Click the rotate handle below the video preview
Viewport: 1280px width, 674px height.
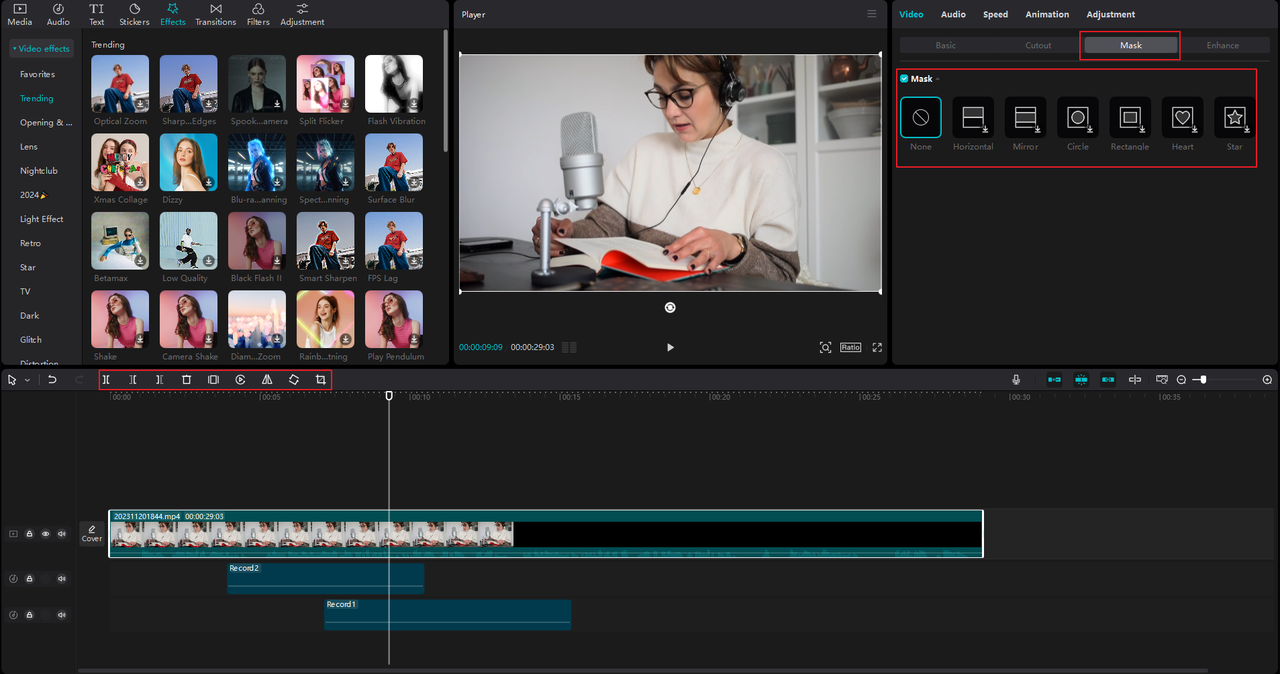click(670, 308)
